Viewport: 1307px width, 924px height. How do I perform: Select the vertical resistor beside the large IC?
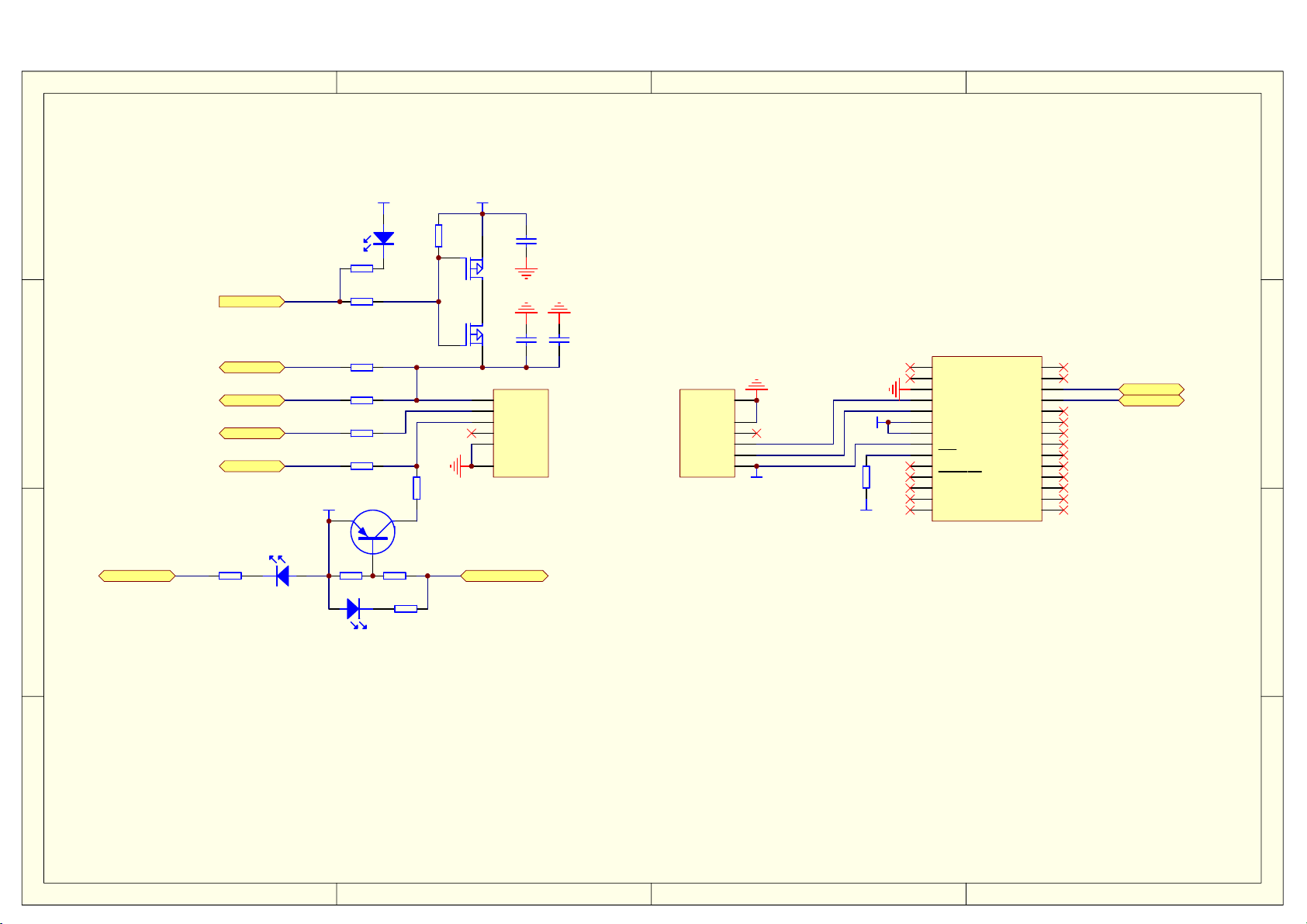[866, 477]
